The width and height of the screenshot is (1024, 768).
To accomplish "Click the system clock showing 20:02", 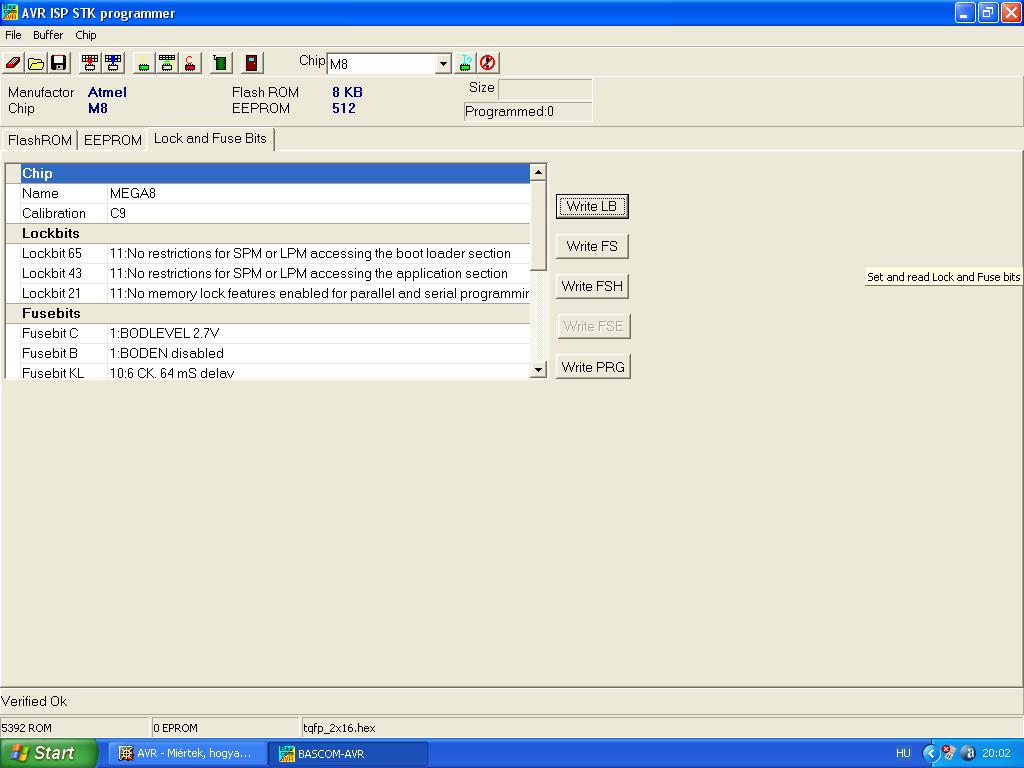I will click(996, 753).
